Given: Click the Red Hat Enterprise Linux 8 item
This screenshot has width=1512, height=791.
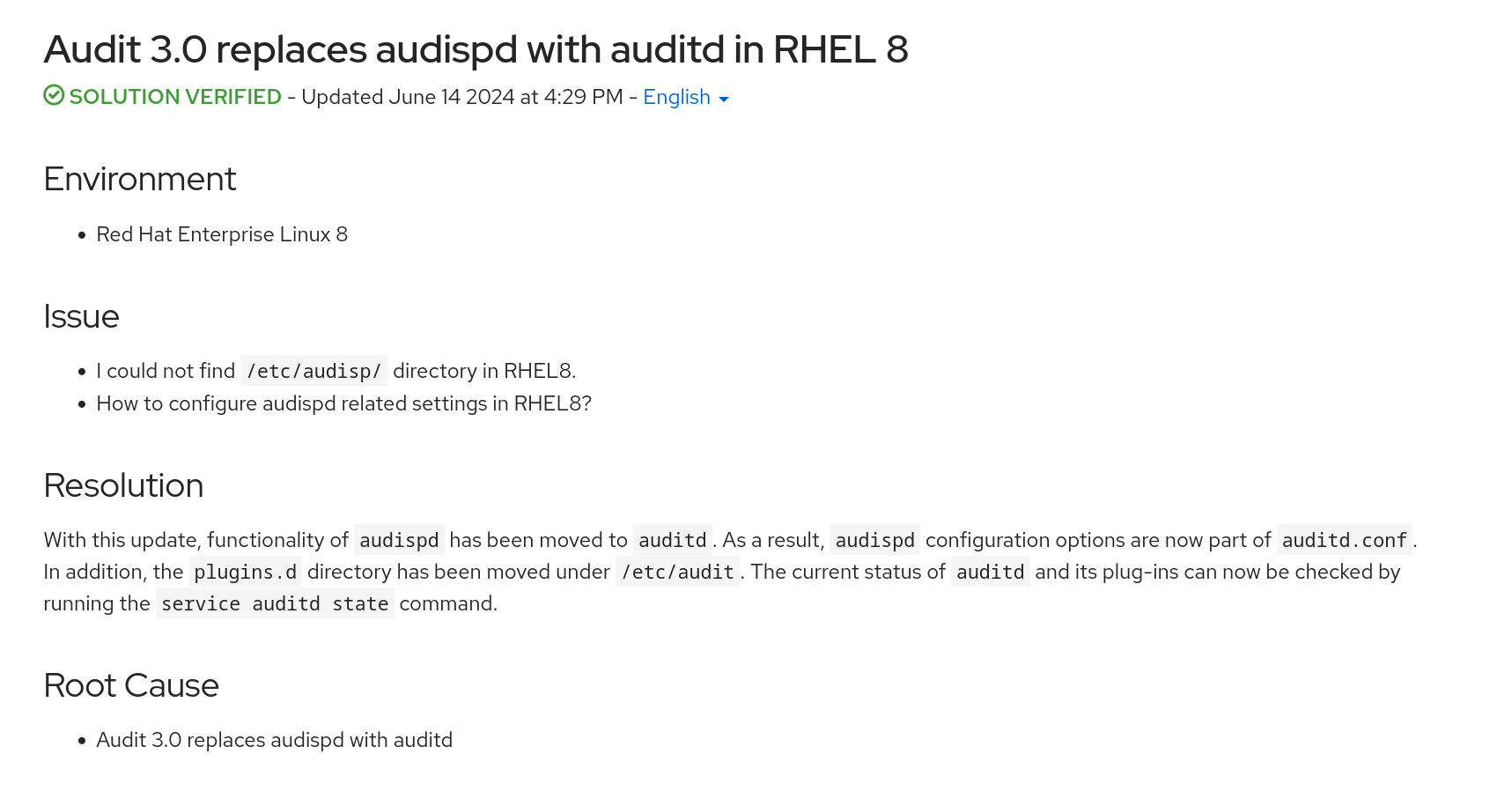Looking at the screenshot, I should click(222, 234).
